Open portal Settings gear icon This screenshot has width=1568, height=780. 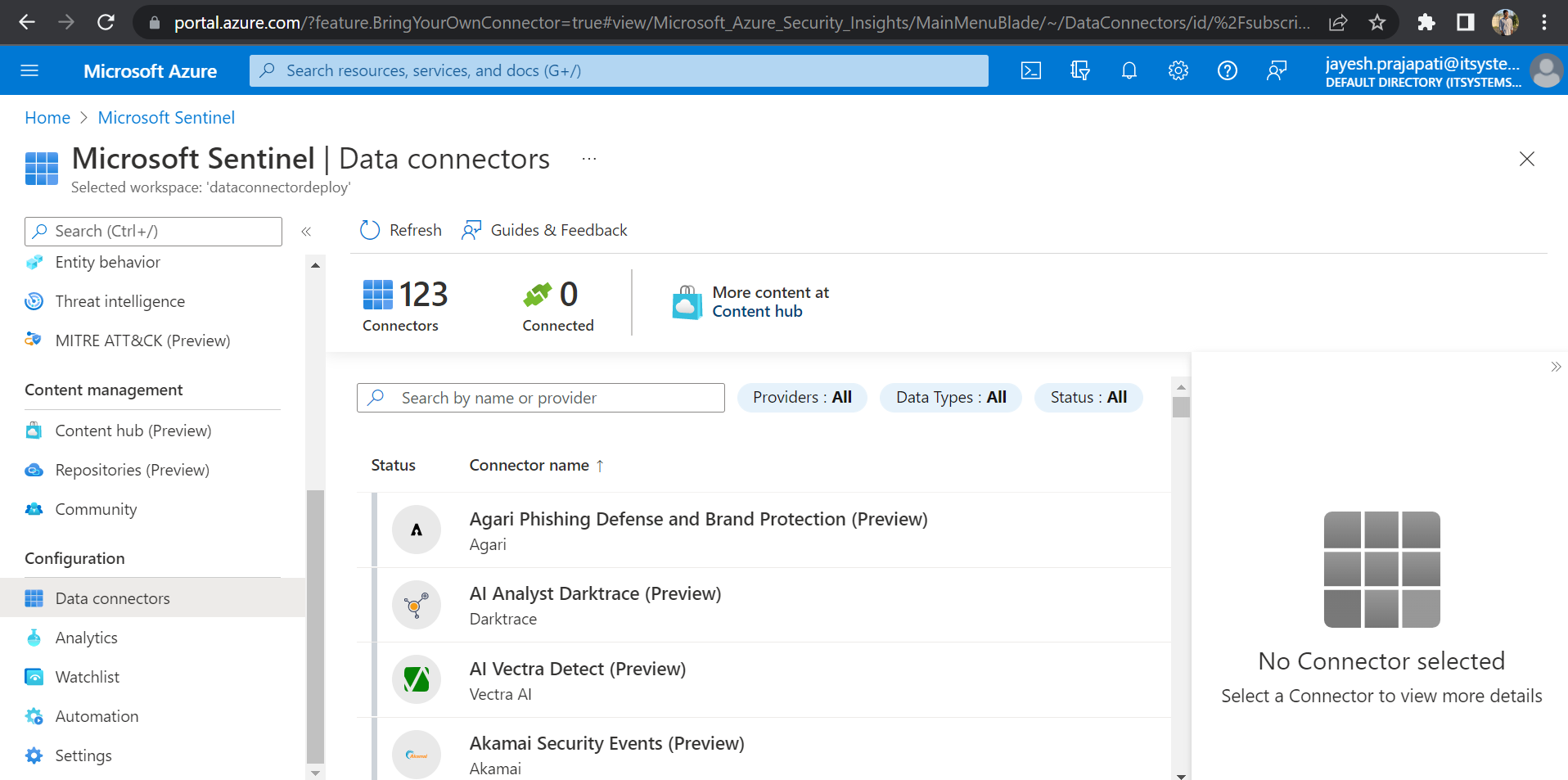pyautogui.click(x=1178, y=70)
